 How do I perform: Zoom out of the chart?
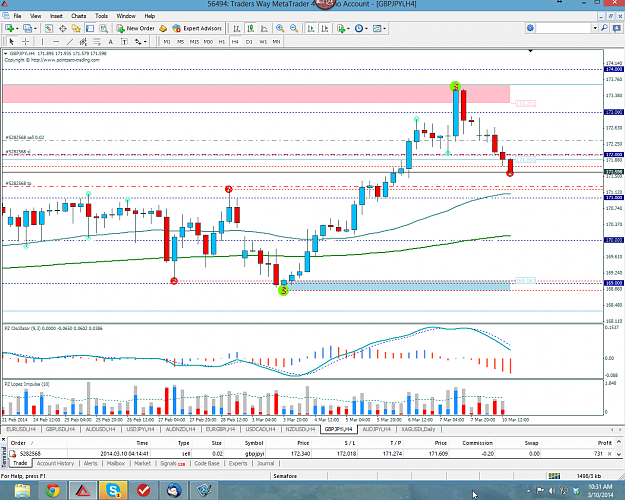(294, 28)
